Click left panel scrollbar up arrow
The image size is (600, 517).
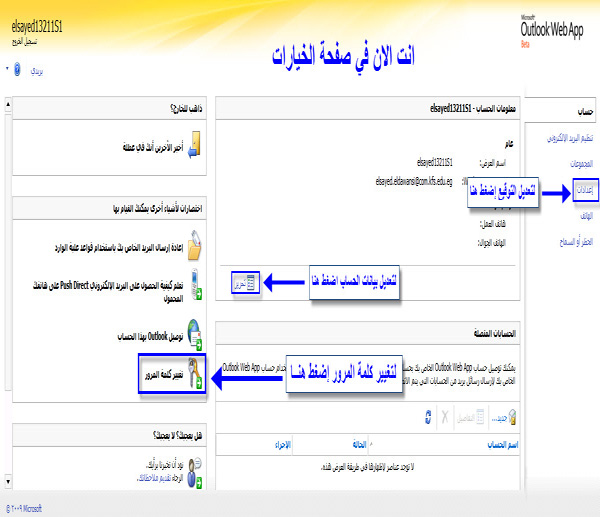pyautogui.click(x=7, y=103)
